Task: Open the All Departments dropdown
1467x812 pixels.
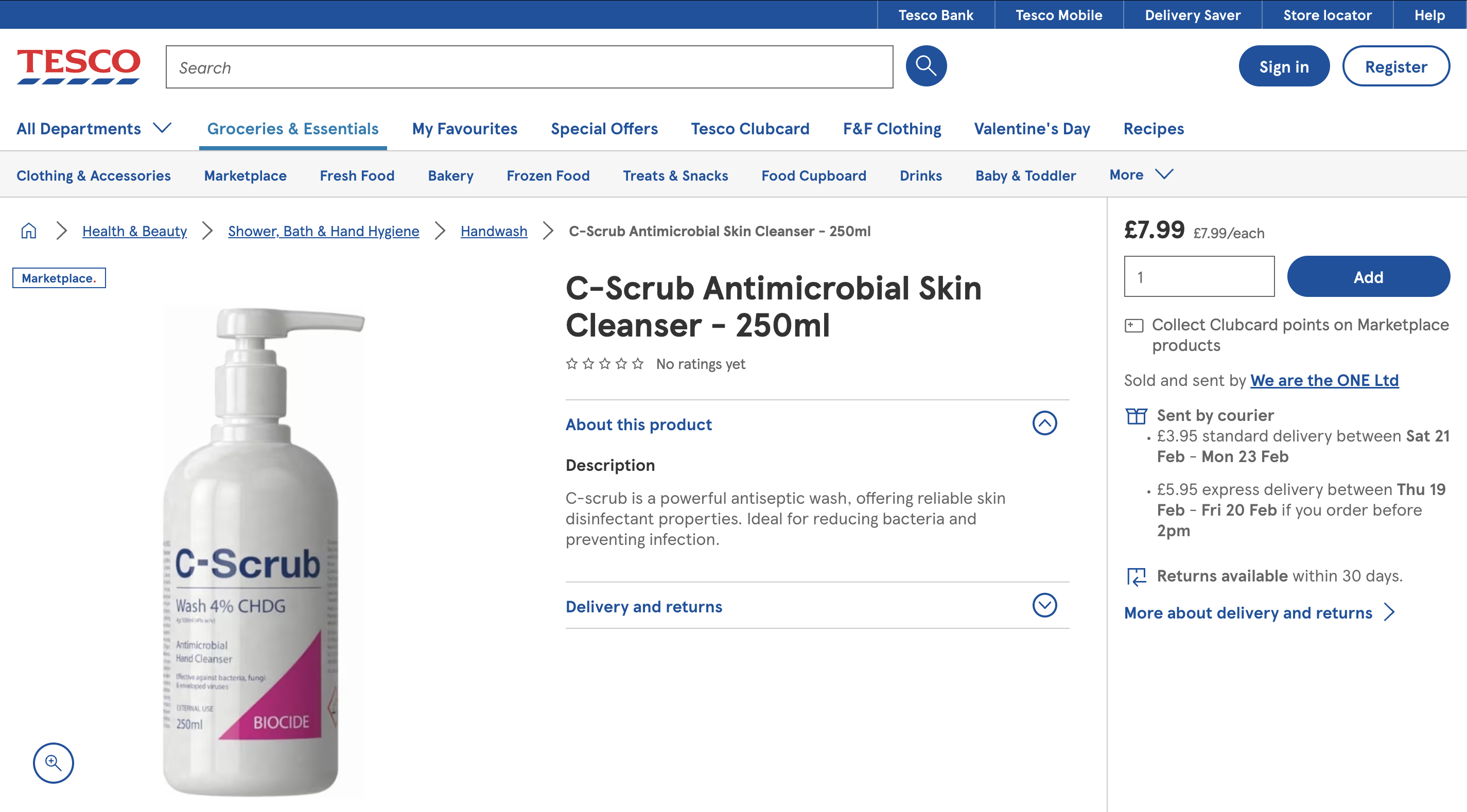Action: point(94,129)
